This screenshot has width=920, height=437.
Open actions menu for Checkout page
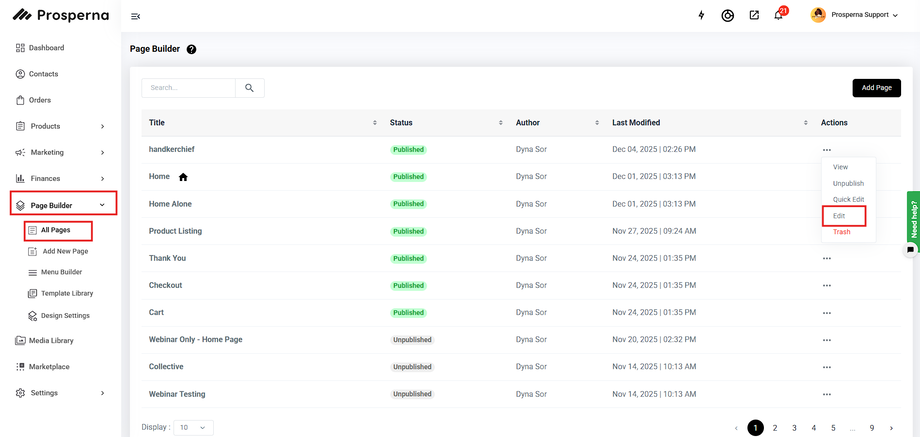click(x=827, y=285)
